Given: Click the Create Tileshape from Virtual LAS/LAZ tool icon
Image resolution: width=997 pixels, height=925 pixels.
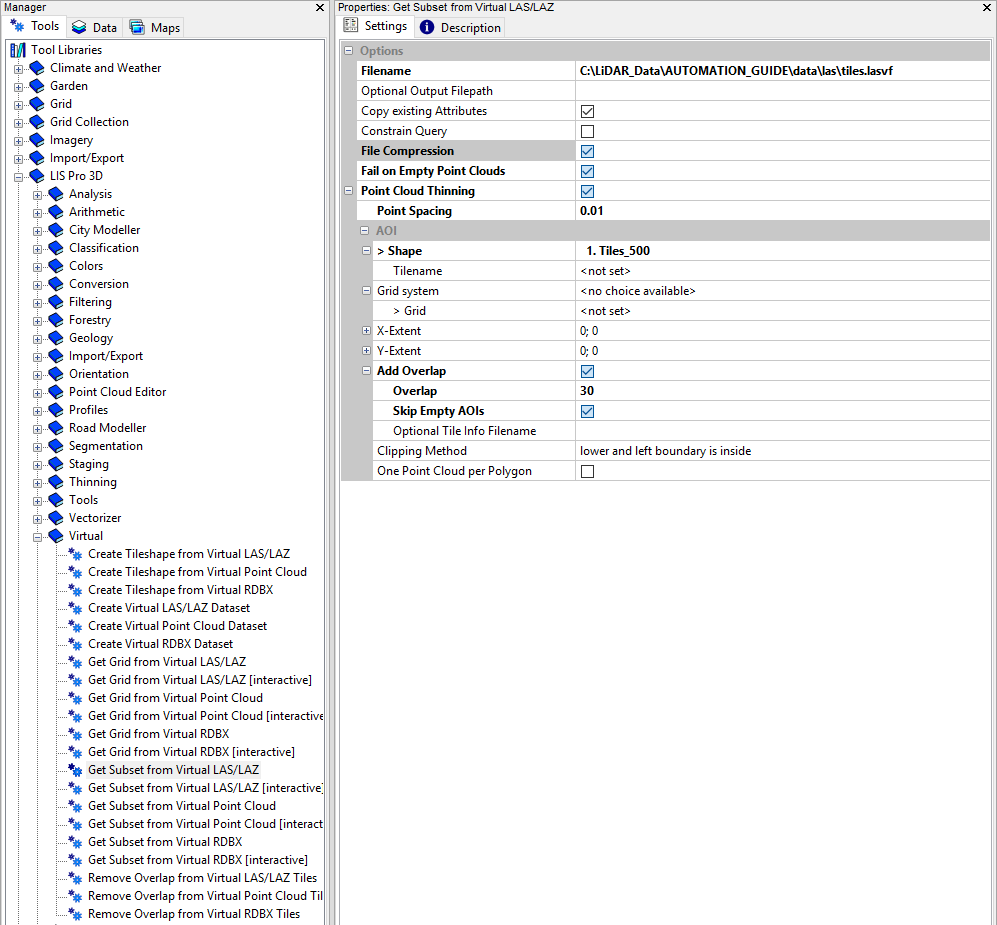Looking at the screenshot, I should coord(76,554).
